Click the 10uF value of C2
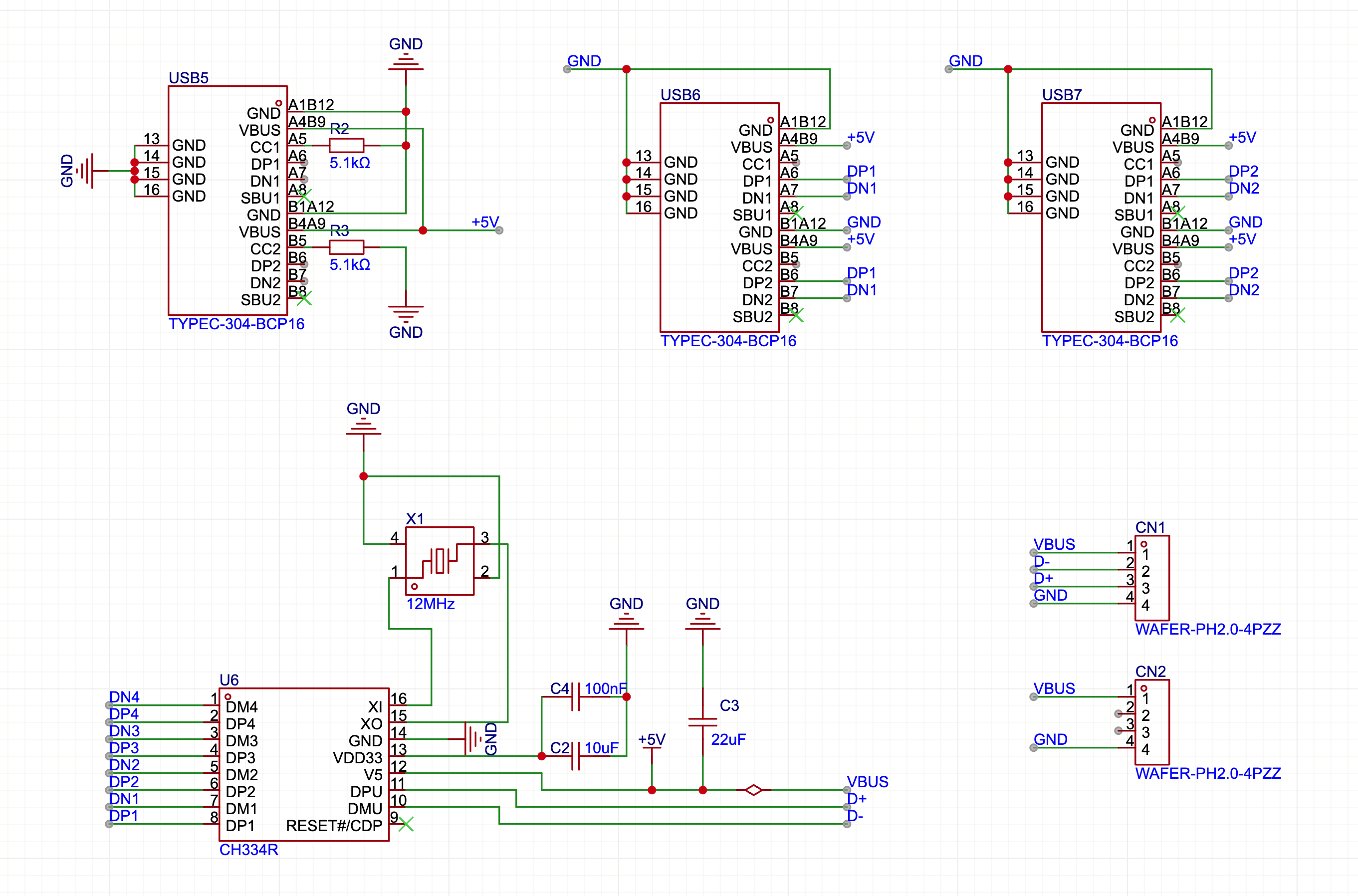This screenshot has width=1358, height=896. tap(602, 748)
